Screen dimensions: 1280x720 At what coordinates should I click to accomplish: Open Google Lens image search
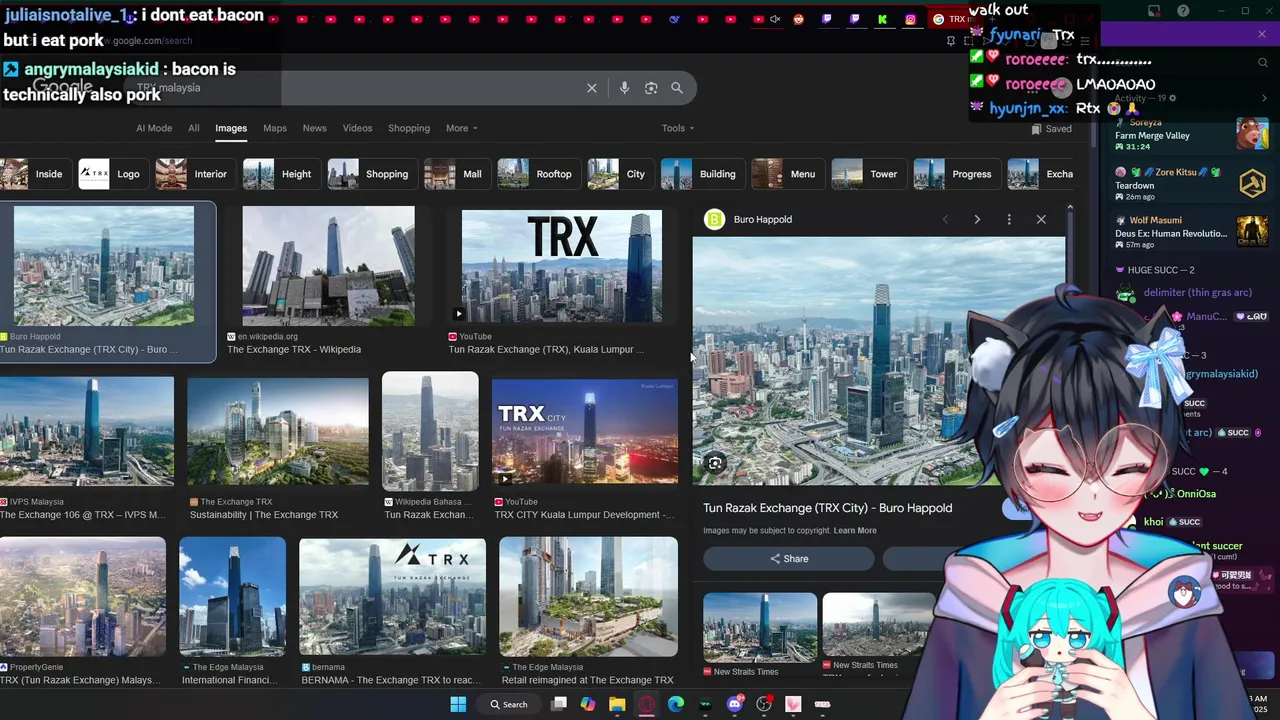[x=651, y=88]
